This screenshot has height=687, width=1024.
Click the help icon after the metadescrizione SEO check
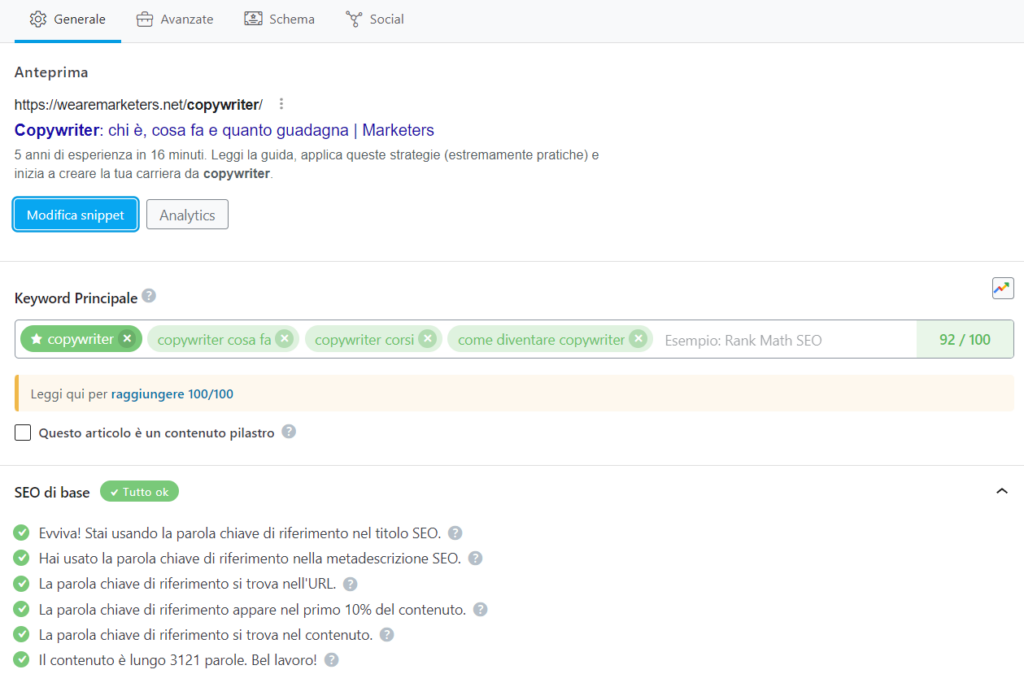475,558
